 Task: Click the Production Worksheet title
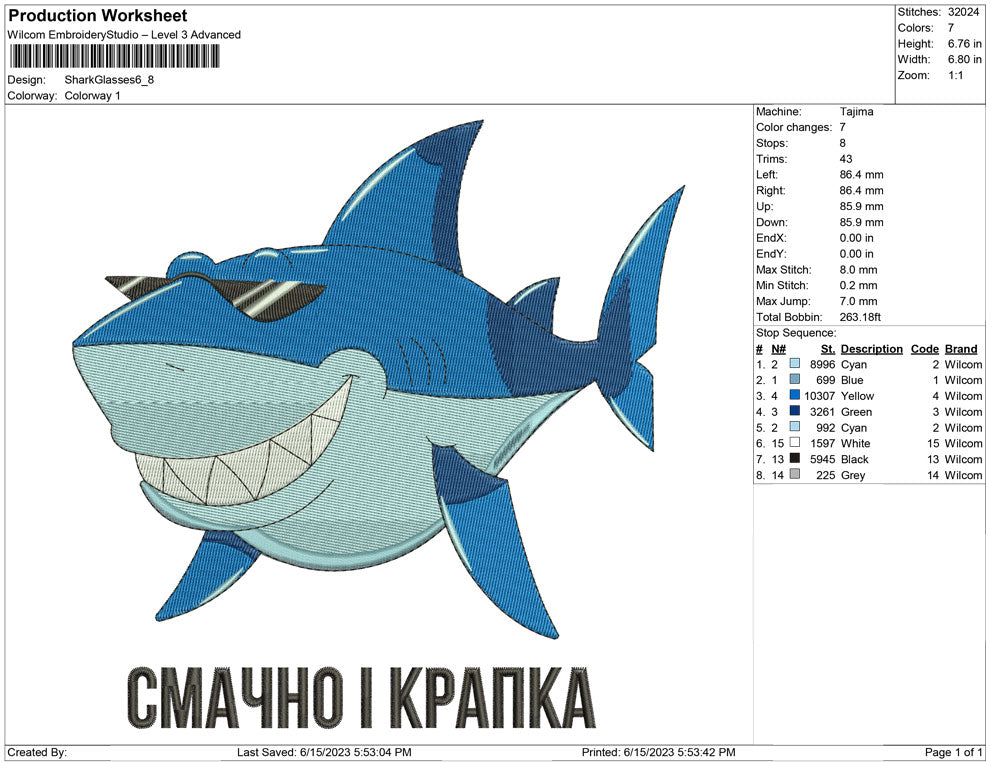point(97,16)
